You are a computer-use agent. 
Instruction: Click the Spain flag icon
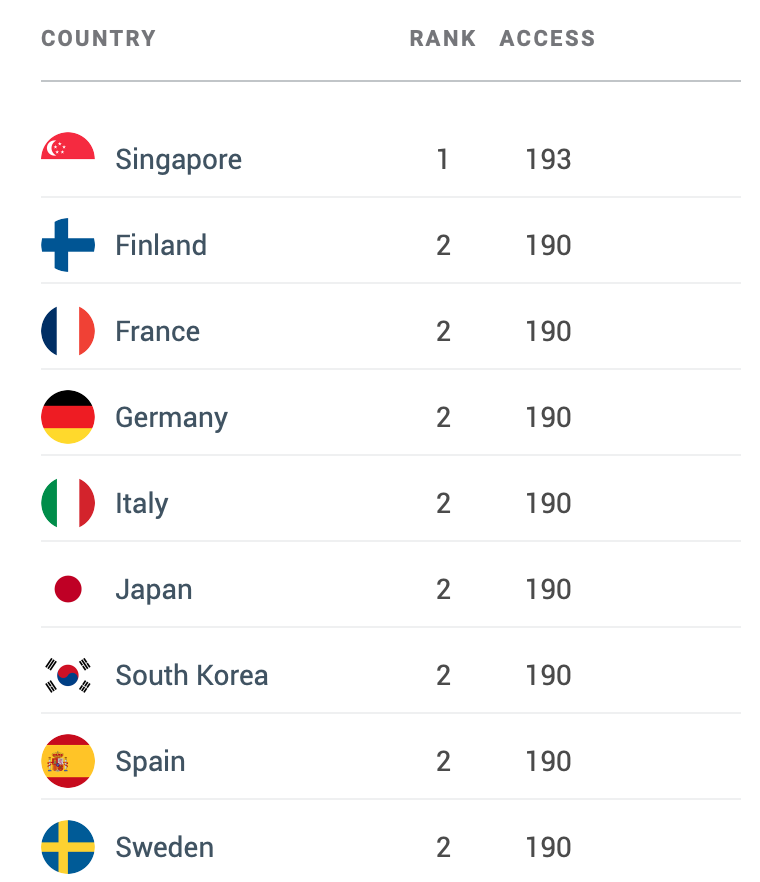(x=68, y=761)
